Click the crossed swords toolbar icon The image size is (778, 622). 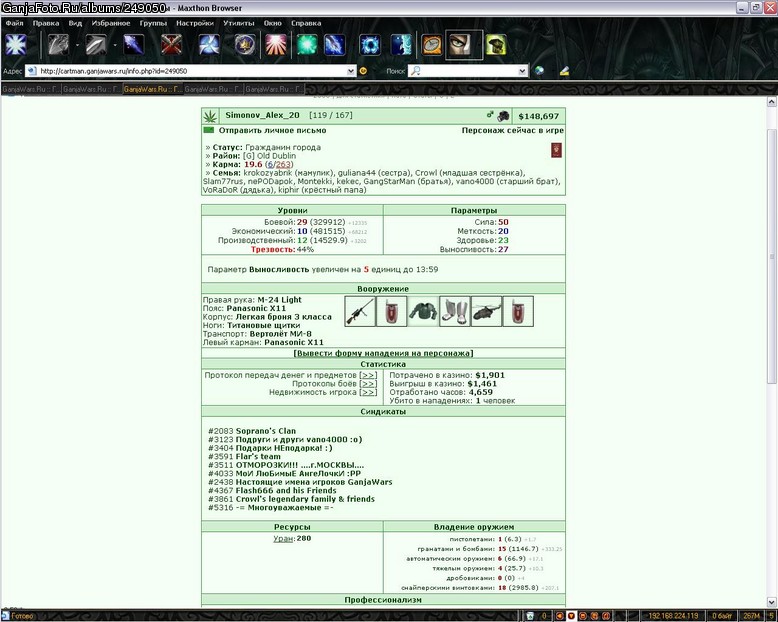(x=171, y=45)
